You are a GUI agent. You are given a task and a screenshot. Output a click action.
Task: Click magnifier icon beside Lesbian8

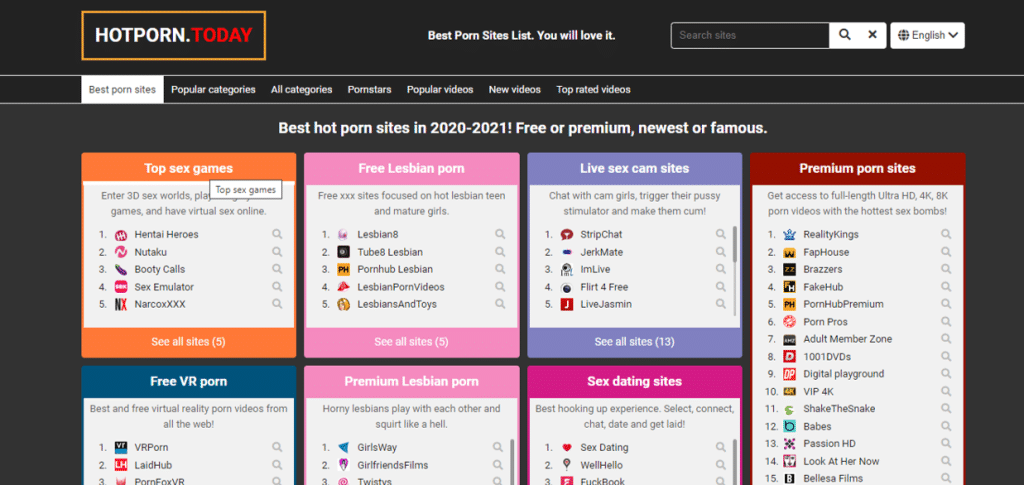500,234
